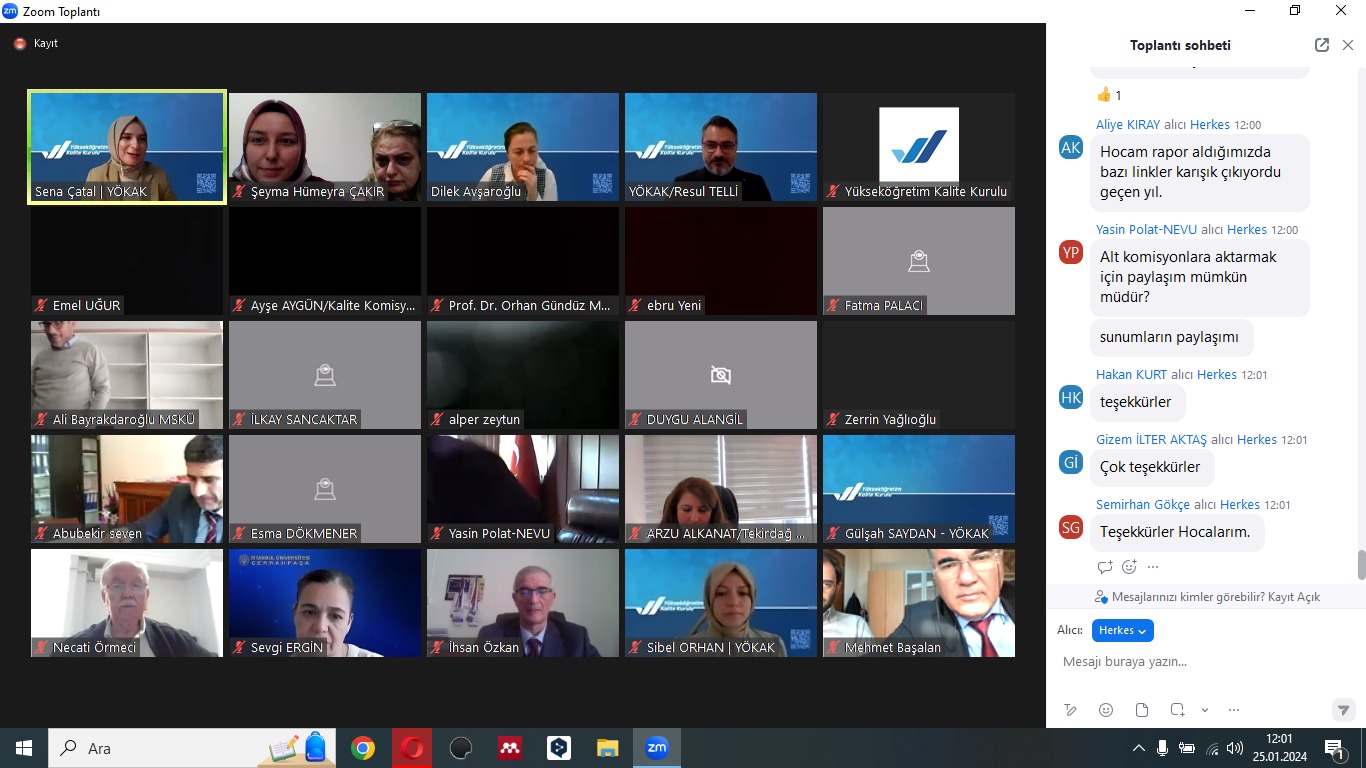Image resolution: width=1366 pixels, height=768 pixels.
Task: Click Yasin Polat-NEVU sender name in chat
Action: pyautogui.click(x=1146, y=230)
